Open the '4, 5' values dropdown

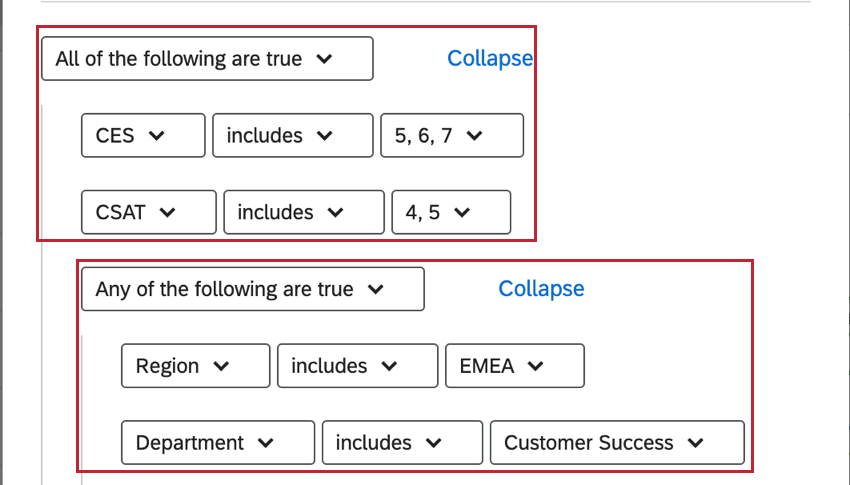(450, 212)
